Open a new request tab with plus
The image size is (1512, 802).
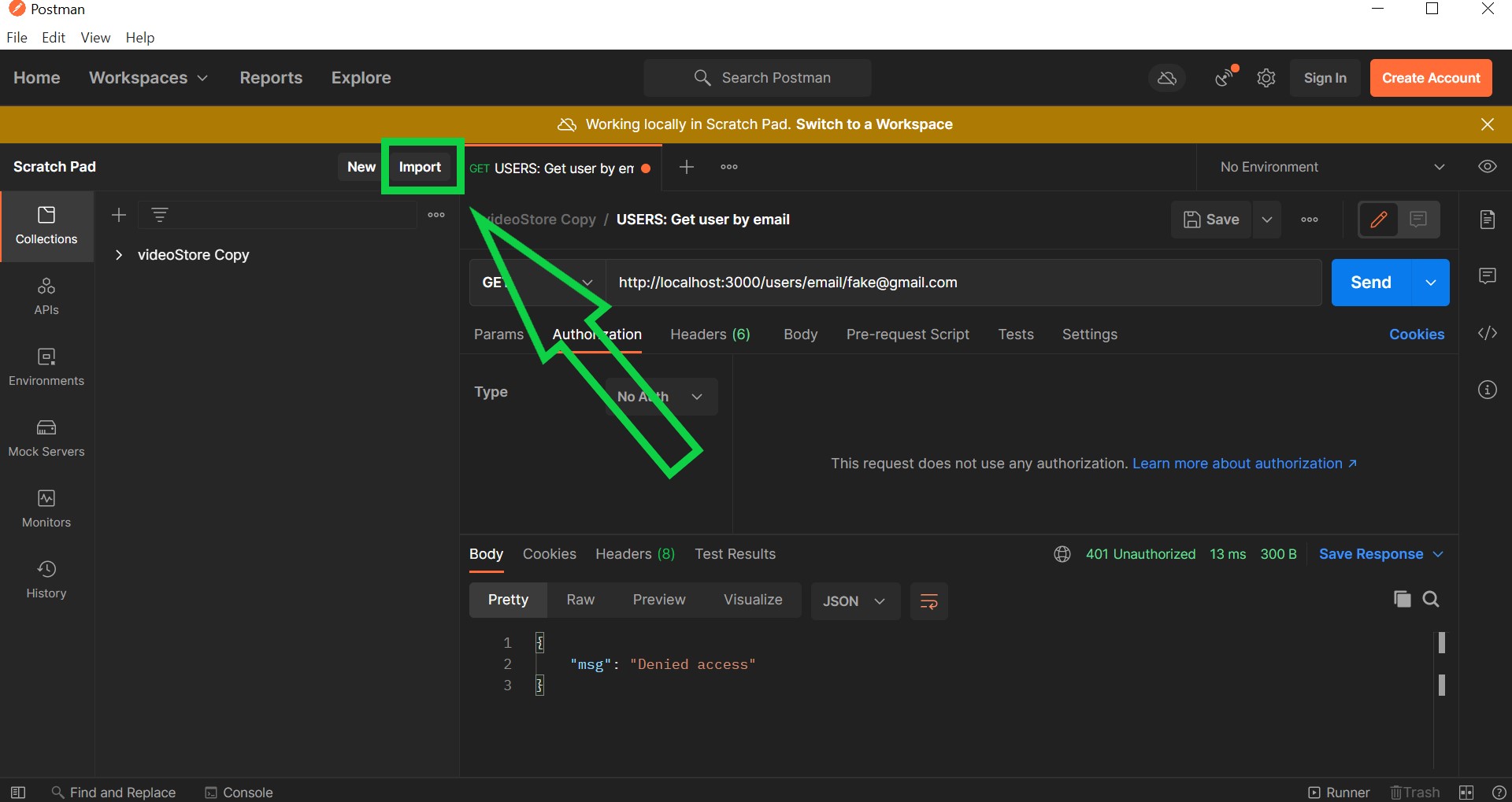(x=687, y=167)
